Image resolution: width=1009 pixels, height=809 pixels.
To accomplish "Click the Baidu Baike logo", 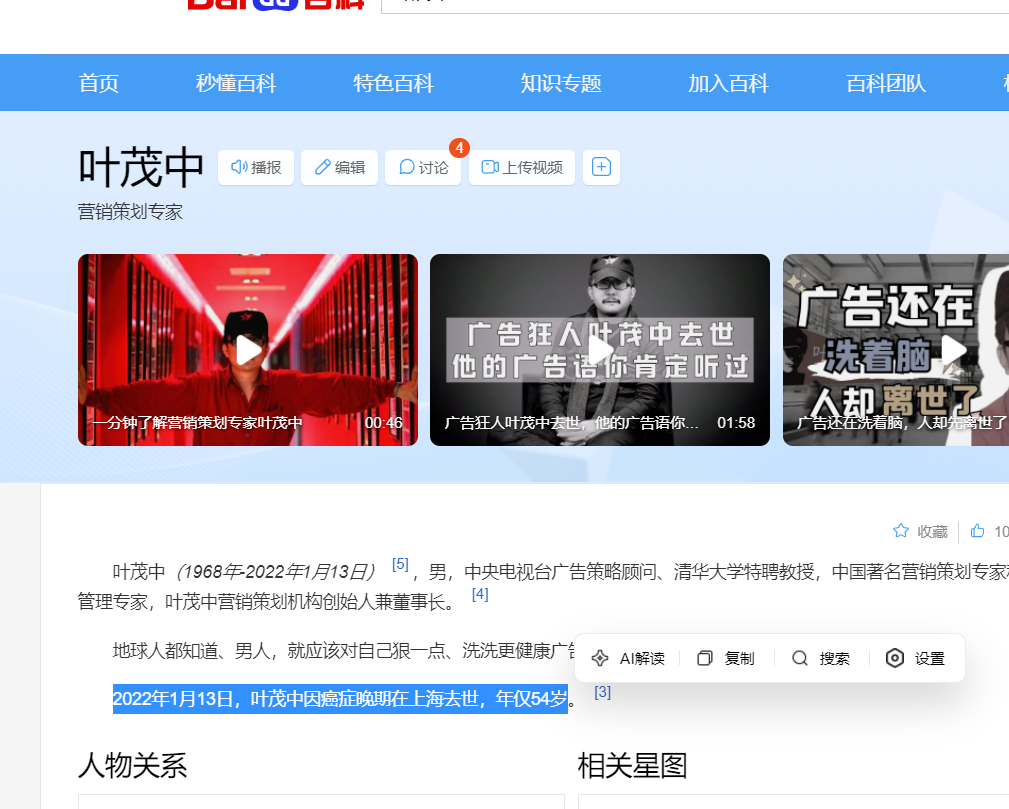I will click(x=277, y=5).
